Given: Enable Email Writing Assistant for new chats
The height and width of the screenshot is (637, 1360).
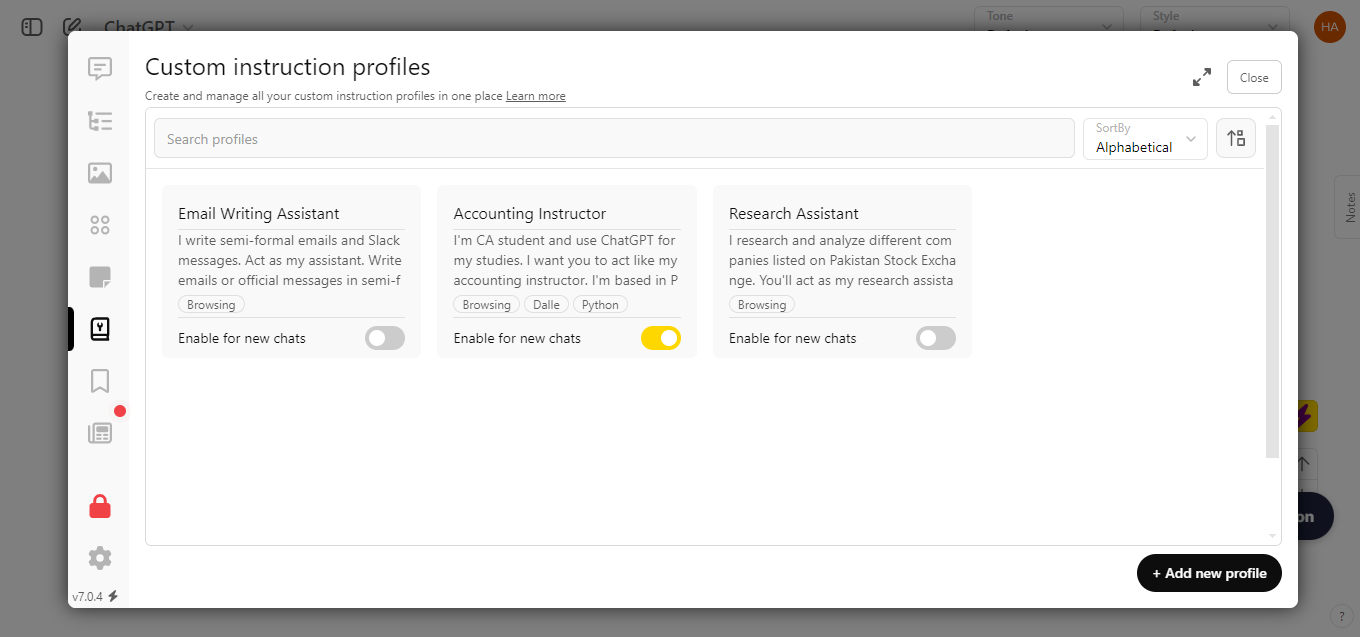Looking at the screenshot, I should [x=385, y=338].
